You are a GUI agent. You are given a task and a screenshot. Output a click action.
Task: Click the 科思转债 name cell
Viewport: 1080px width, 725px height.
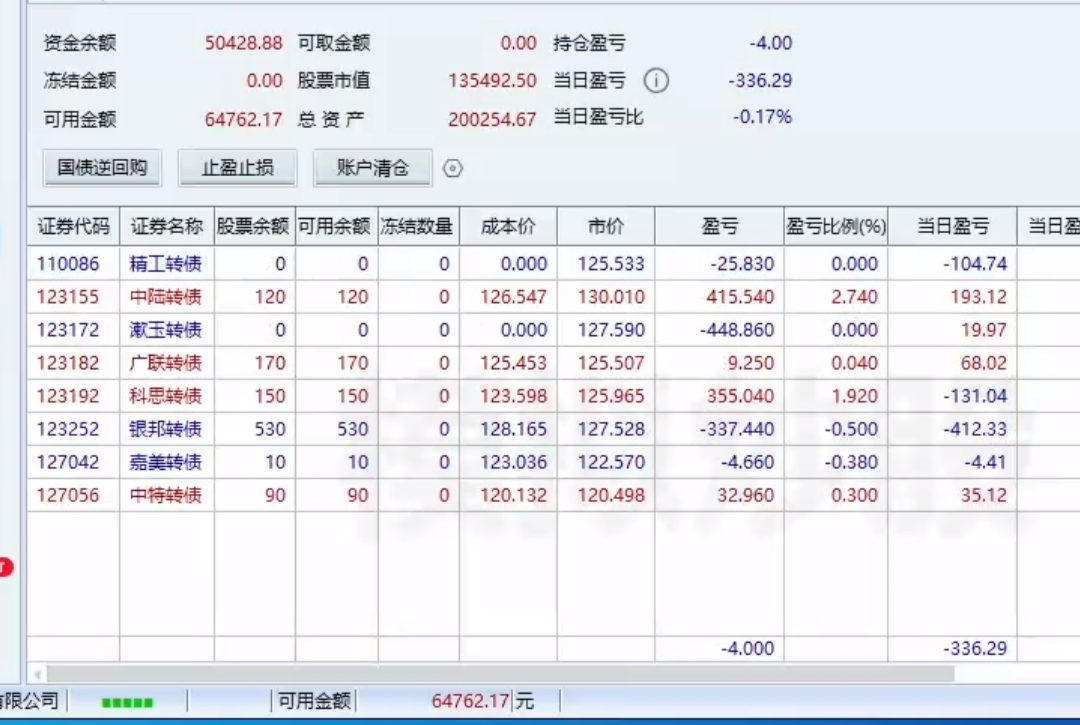pos(165,396)
